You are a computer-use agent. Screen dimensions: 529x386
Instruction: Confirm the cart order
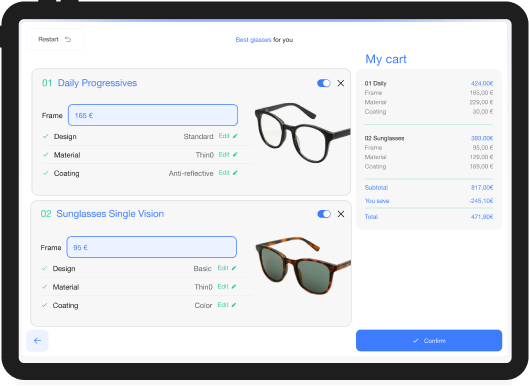tap(429, 340)
